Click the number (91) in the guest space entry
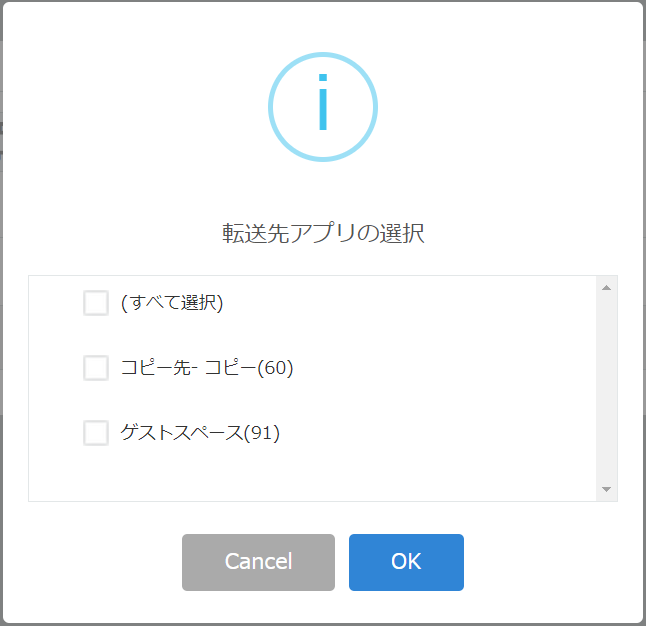 [x=262, y=433]
